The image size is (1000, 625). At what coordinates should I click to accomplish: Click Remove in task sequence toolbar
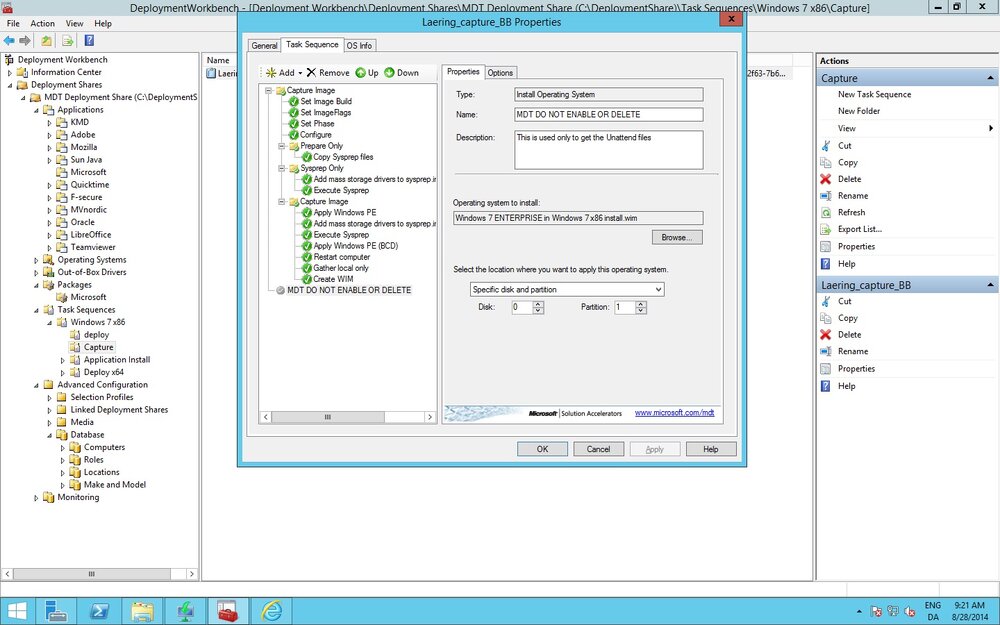pyautogui.click(x=328, y=73)
